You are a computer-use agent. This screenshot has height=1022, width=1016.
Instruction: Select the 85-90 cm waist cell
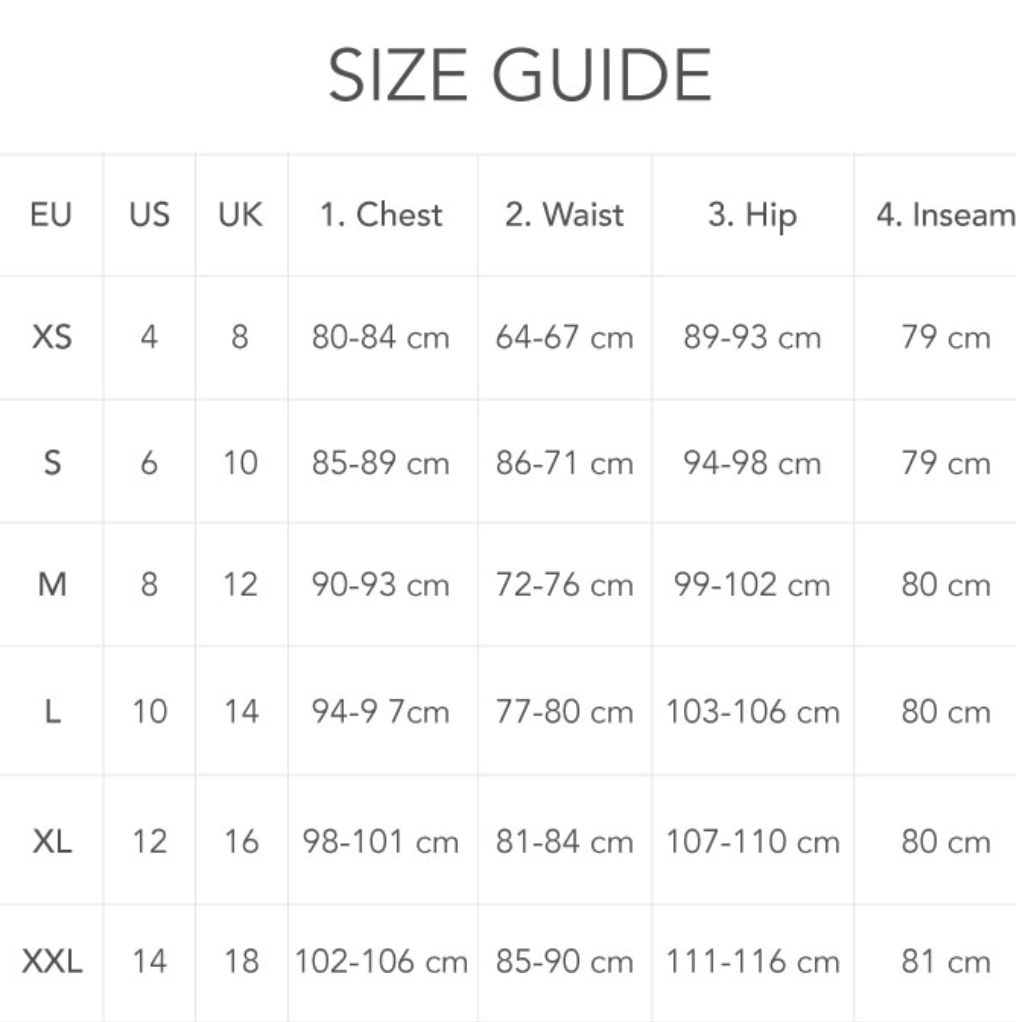click(564, 961)
